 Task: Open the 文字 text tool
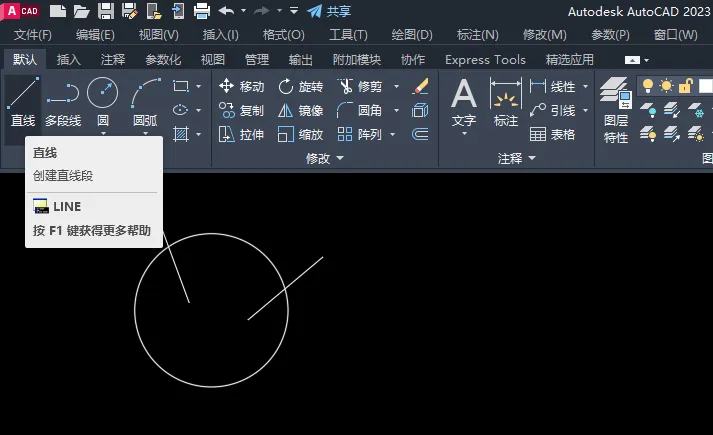click(x=464, y=102)
